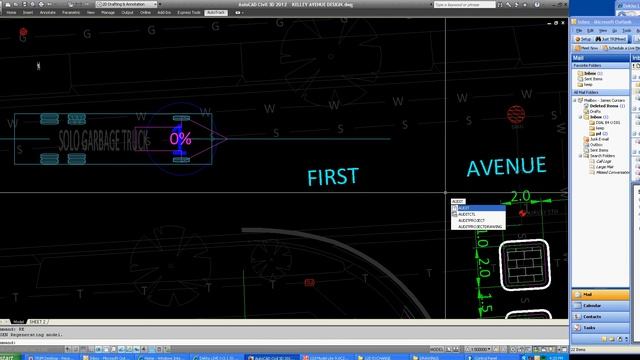Open the Junk E-mail folder

(596, 139)
